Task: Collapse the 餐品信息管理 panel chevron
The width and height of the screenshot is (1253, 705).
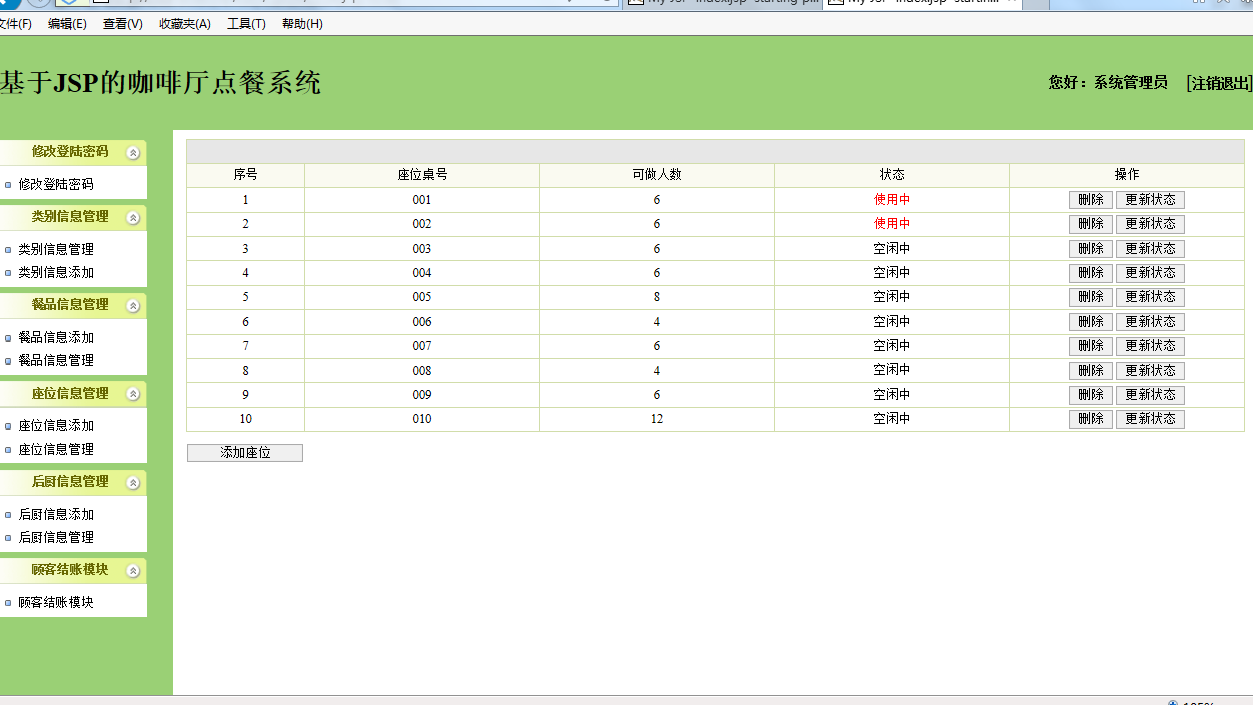Action: [133, 306]
